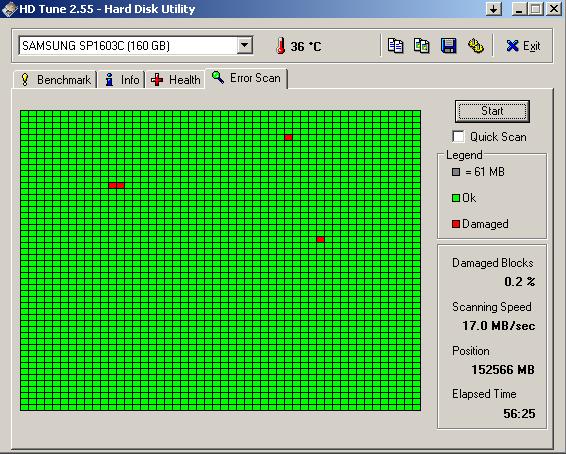This screenshot has height=454, width=566.
Task: Select the SAMSUNG SP1603C drive field
Action: coord(135,45)
